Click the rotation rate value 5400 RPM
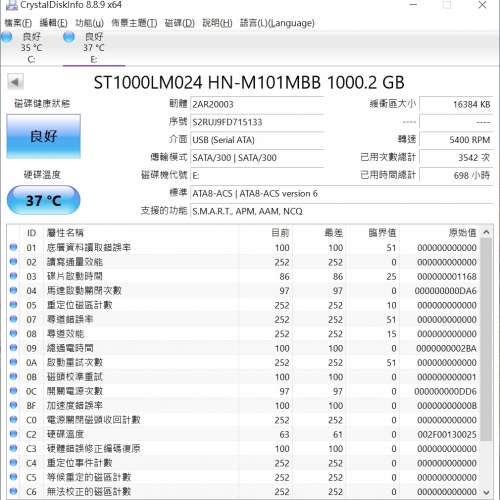500x500 pixels. [456, 140]
